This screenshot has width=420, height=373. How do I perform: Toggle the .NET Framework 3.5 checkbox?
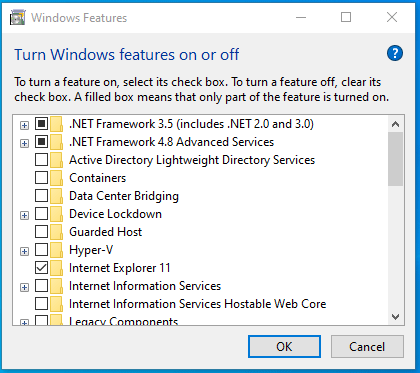point(41,124)
